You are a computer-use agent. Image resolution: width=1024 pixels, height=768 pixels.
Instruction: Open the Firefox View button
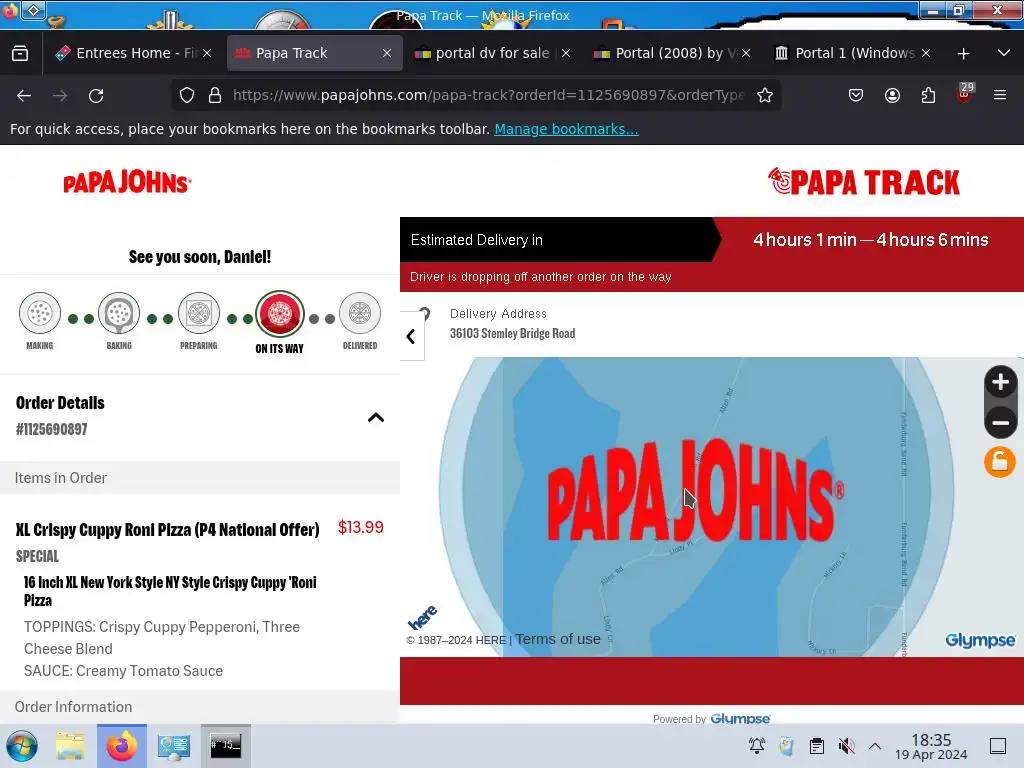(20, 53)
